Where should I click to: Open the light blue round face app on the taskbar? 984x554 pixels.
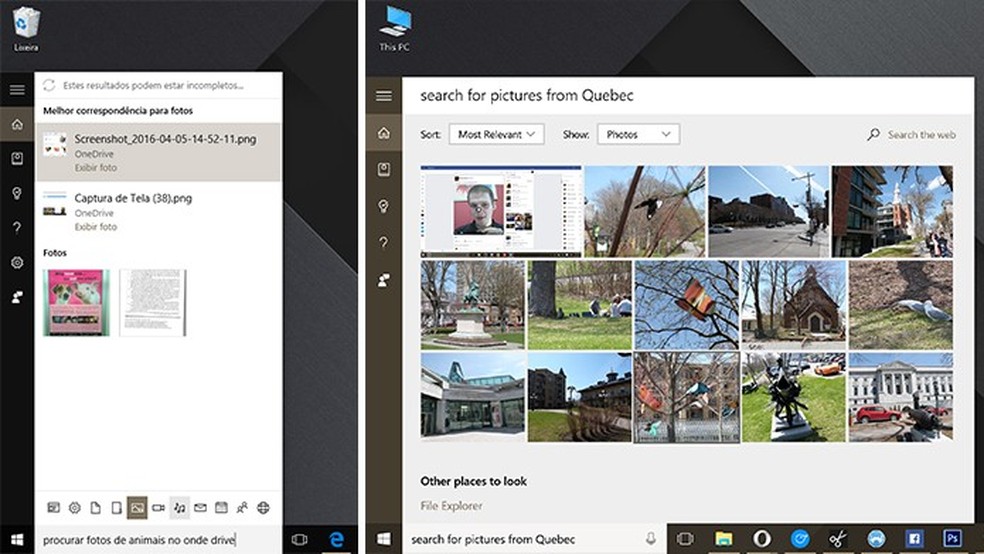[x=876, y=539]
